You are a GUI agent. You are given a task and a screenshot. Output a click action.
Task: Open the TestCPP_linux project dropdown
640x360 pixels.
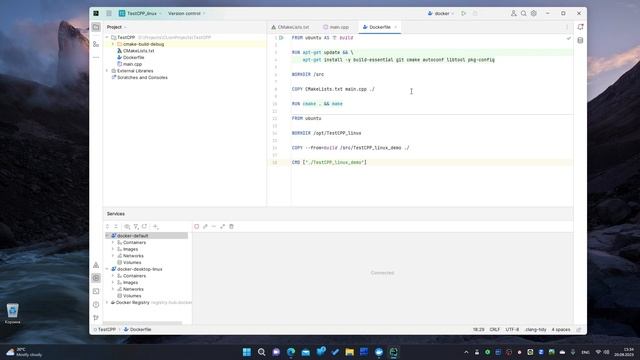point(140,13)
